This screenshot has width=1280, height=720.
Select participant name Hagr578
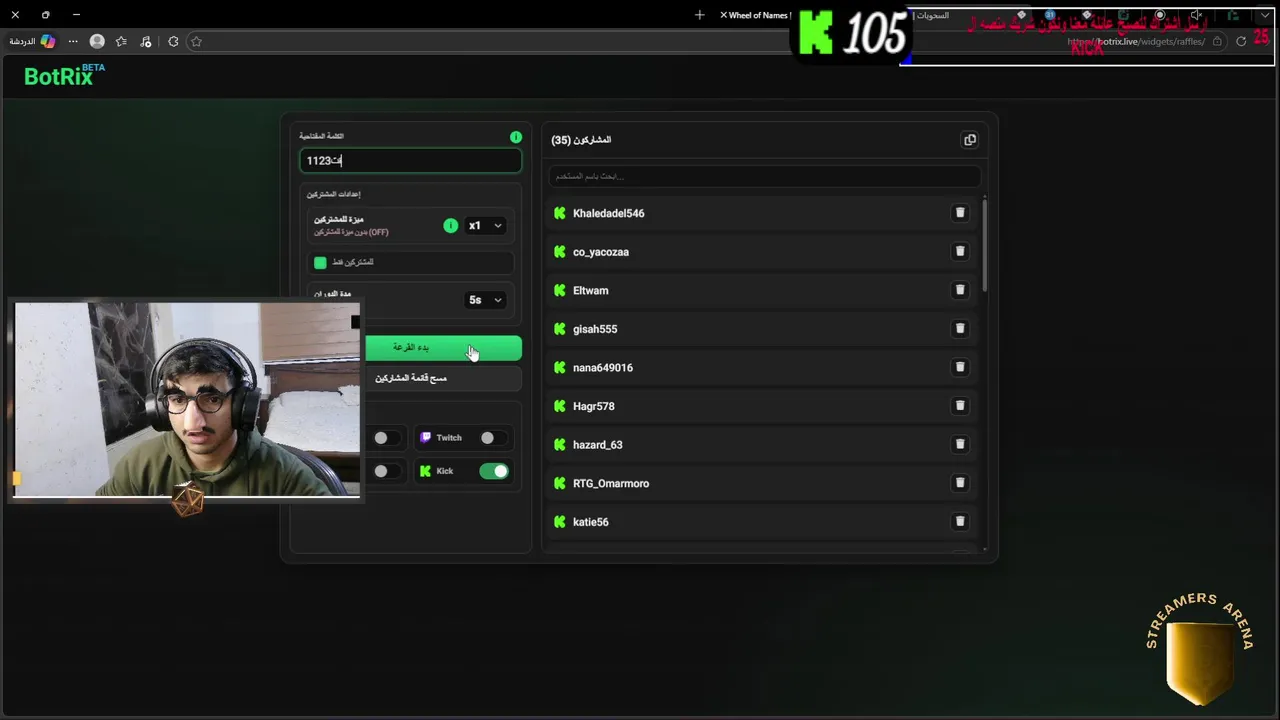tap(594, 407)
